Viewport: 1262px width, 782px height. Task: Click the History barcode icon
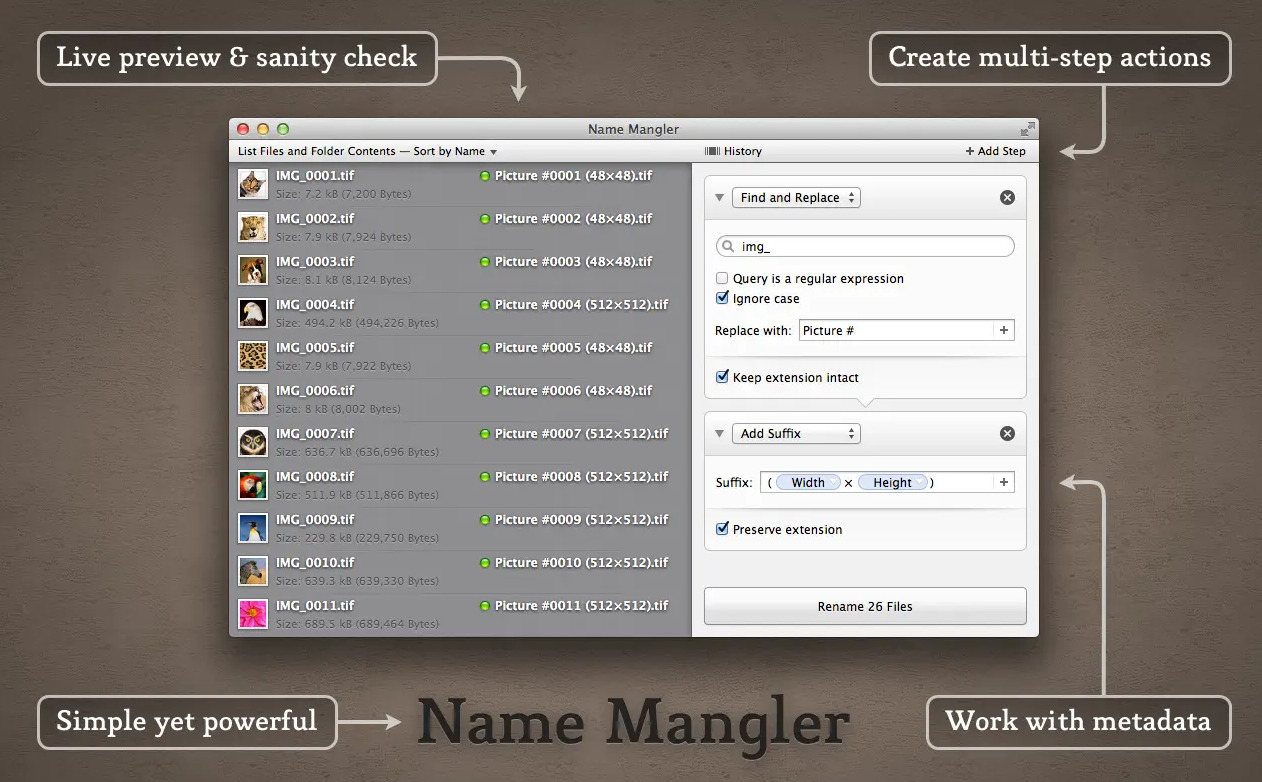pos(712,151)
